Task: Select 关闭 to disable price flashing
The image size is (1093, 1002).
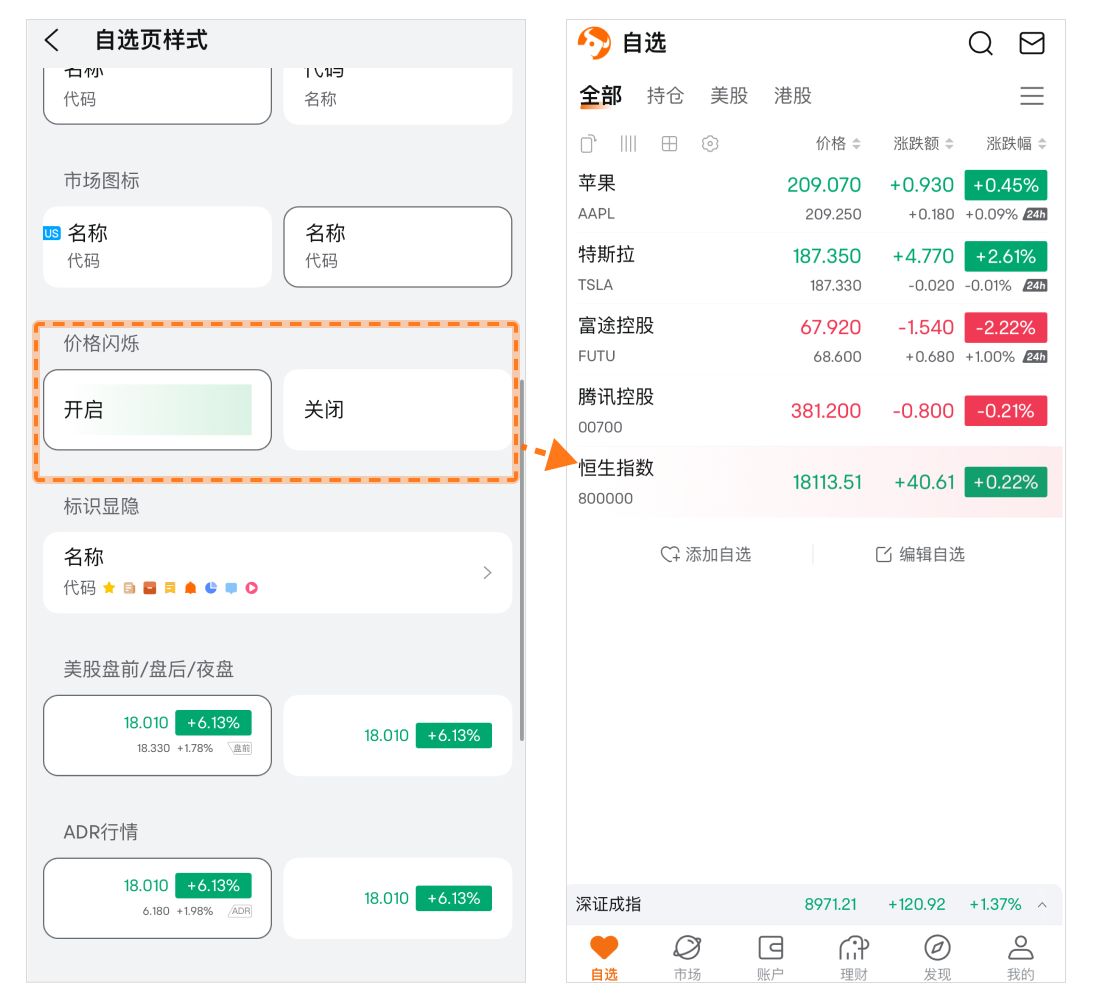Action: (397, 410)
